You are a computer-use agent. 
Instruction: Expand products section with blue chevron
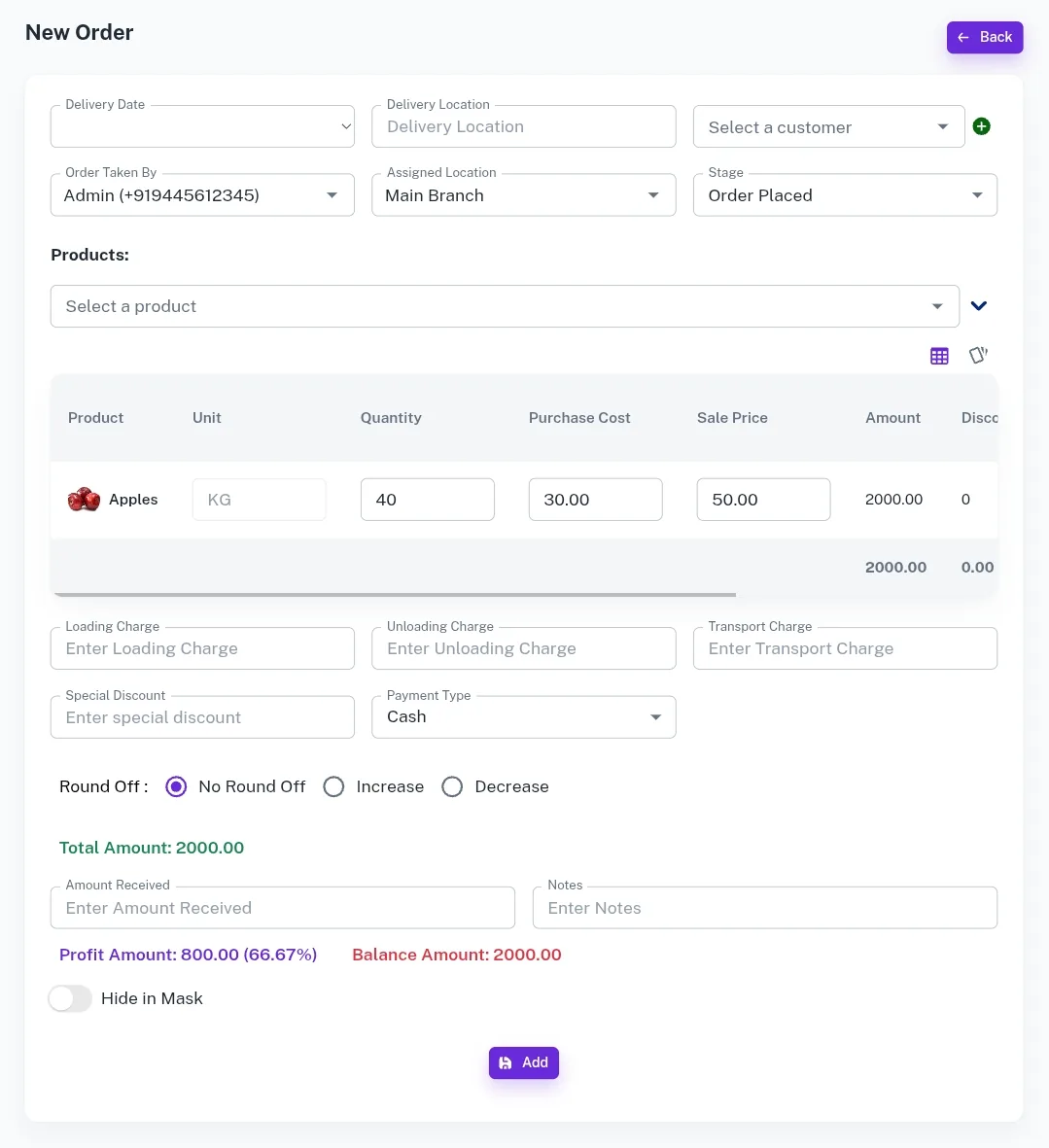(x=979, y=305)
